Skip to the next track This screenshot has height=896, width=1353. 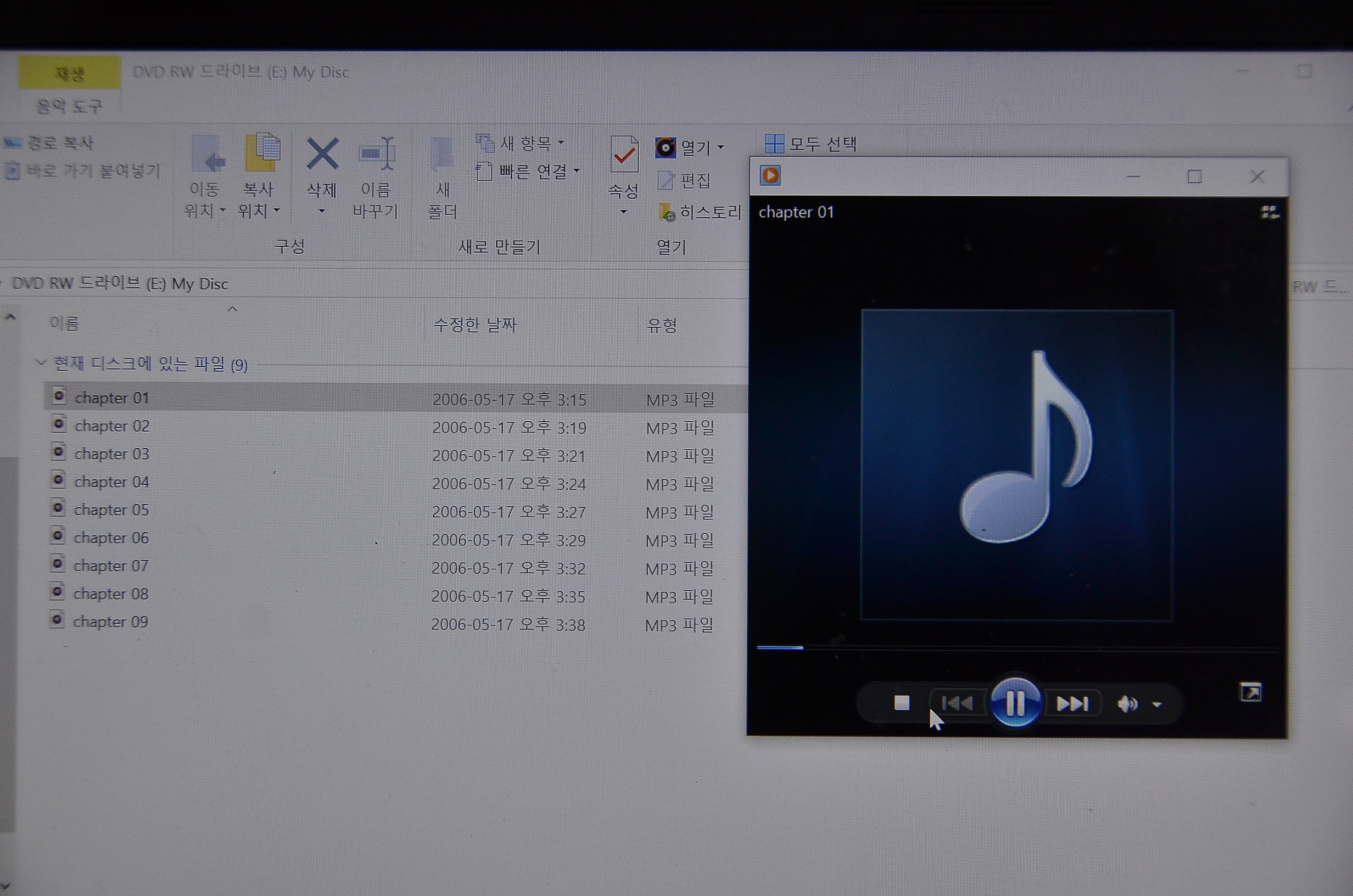(x=1072, y=703)
